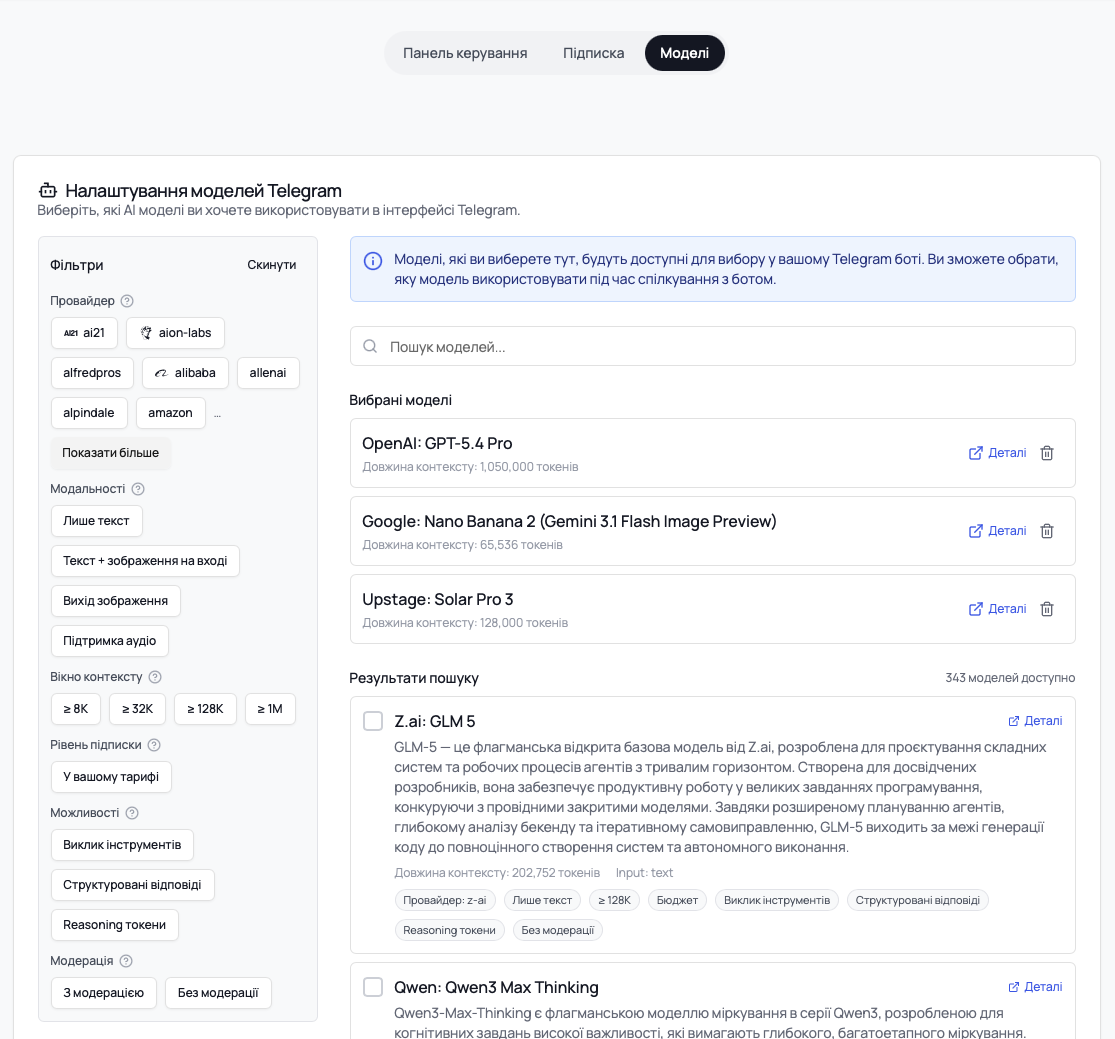Expand providers with Показати більше

(110, 453)
